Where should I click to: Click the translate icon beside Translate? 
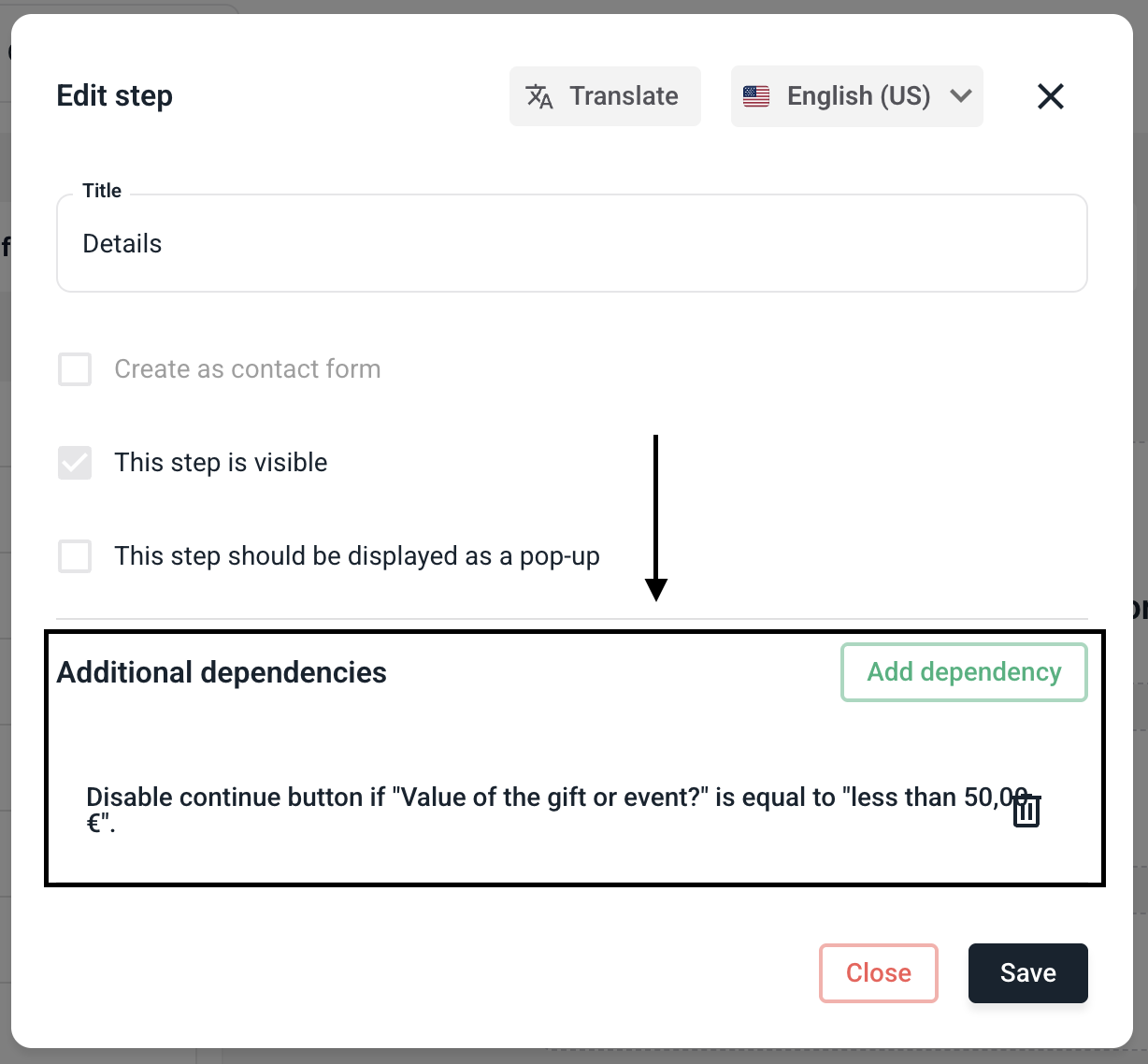[x=539, y=96]
